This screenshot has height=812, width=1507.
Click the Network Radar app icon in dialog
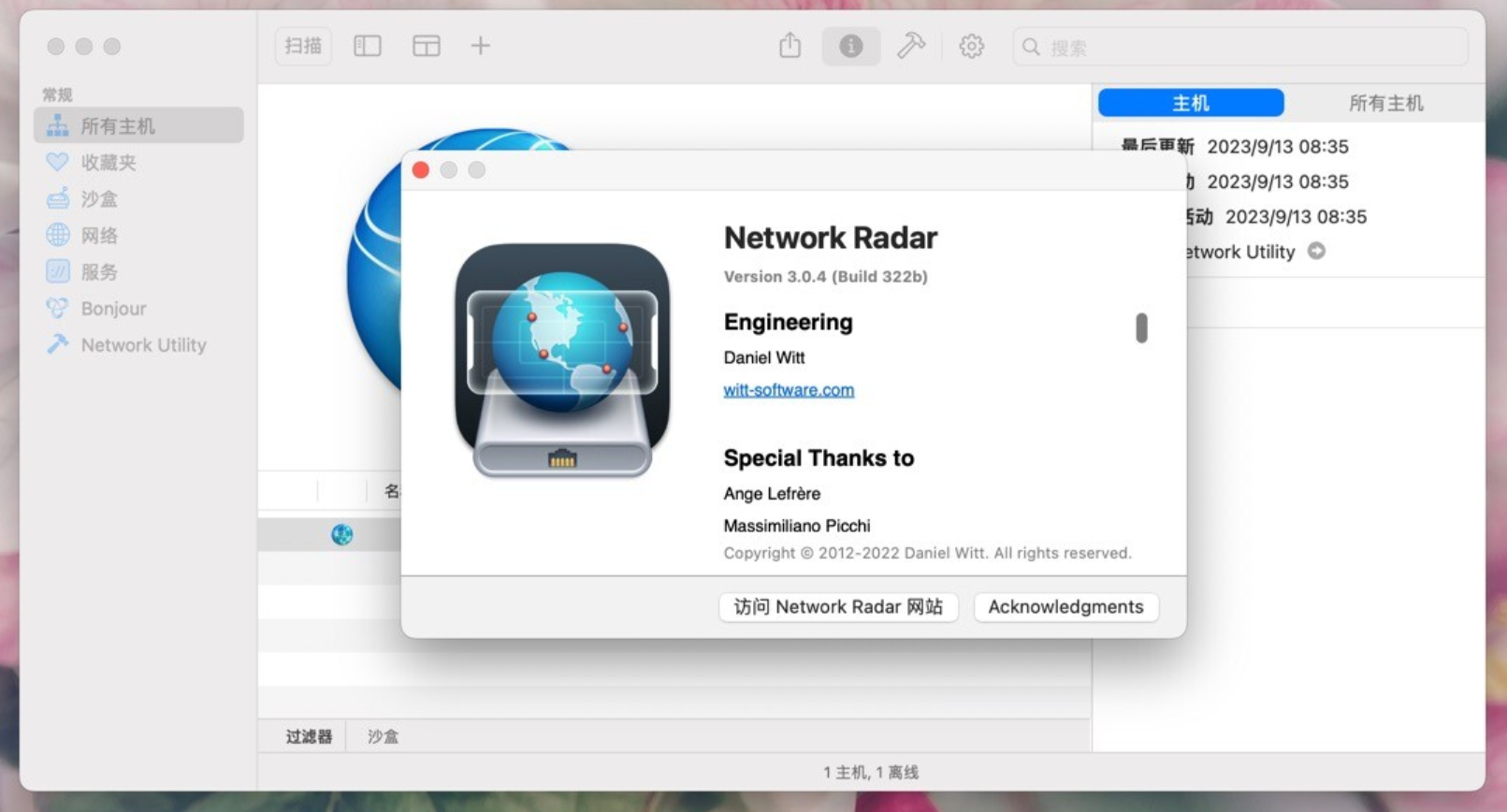coord(562,360)
